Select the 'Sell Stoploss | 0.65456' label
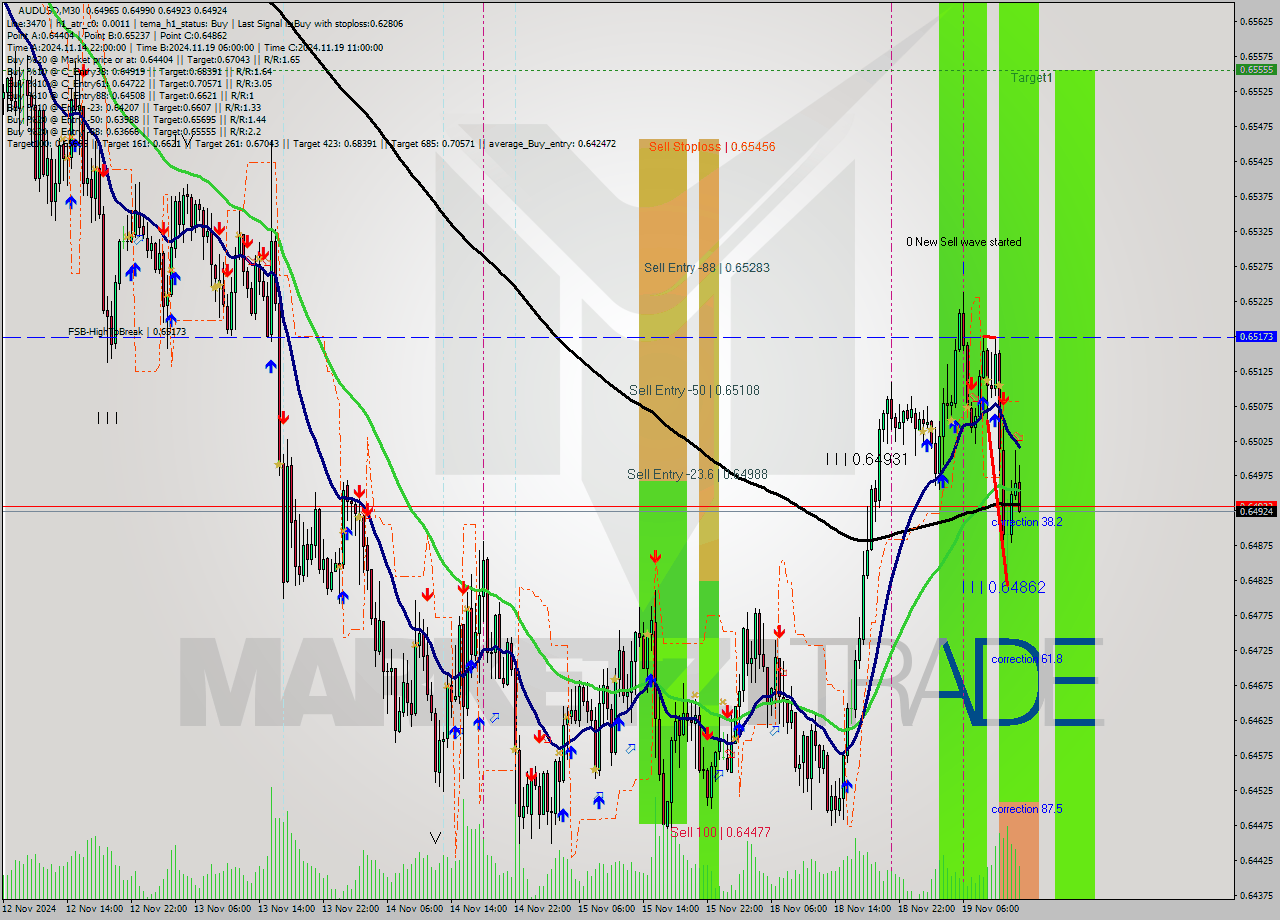 (712, 147)
